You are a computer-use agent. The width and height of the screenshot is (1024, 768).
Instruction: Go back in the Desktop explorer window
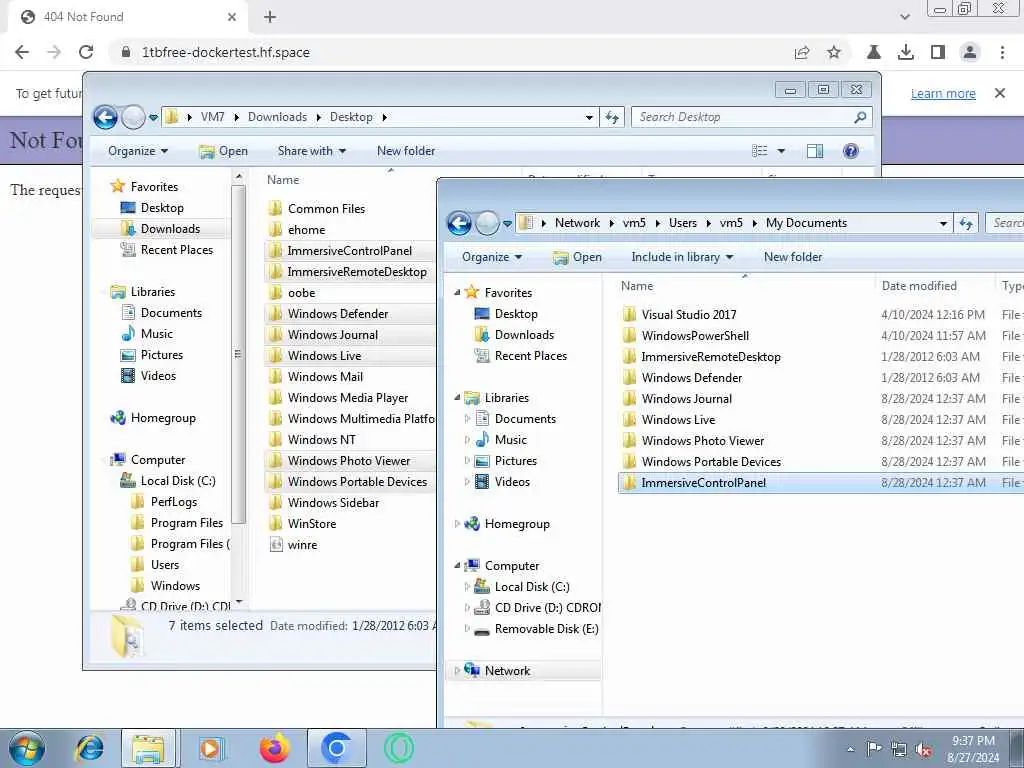105,118
